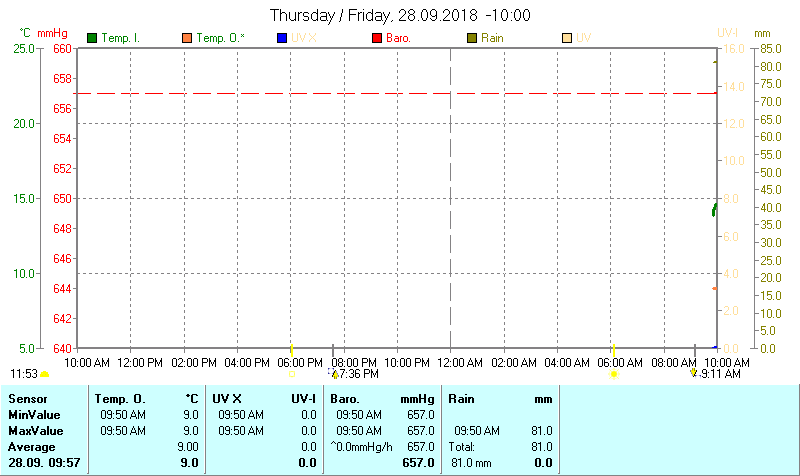Click the yellow sun icon below 06:00 AM
Screen dimensions: 800x476
614,374
